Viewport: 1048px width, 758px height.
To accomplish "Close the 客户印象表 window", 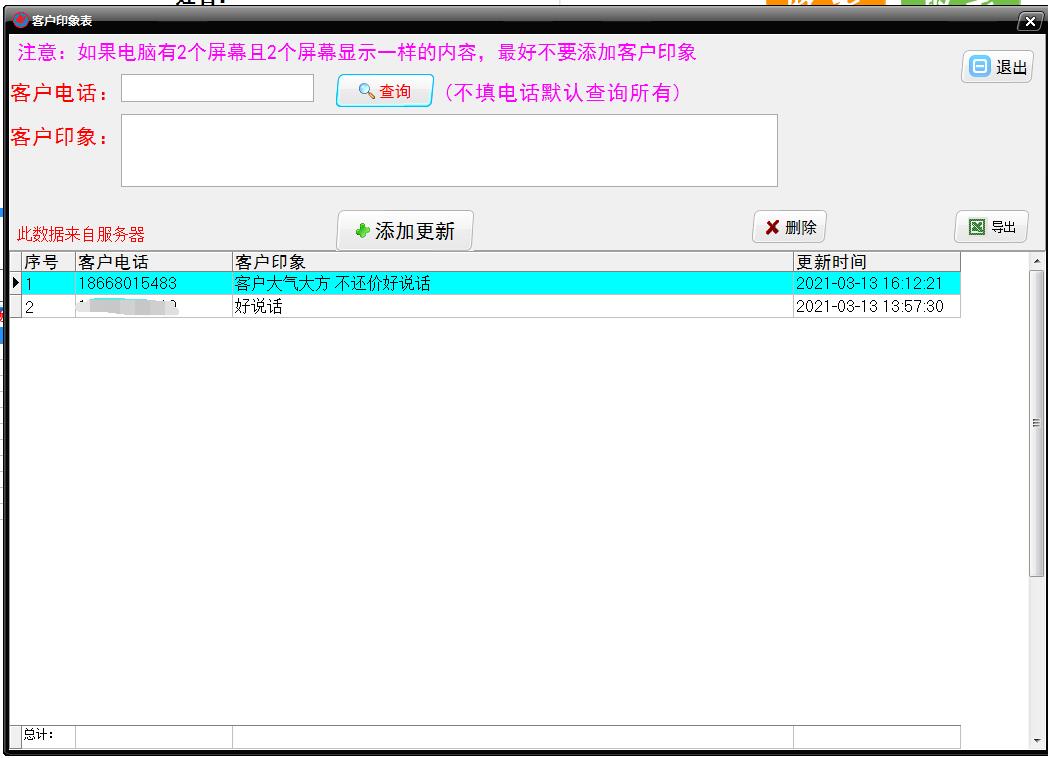I will point(1029,21).
